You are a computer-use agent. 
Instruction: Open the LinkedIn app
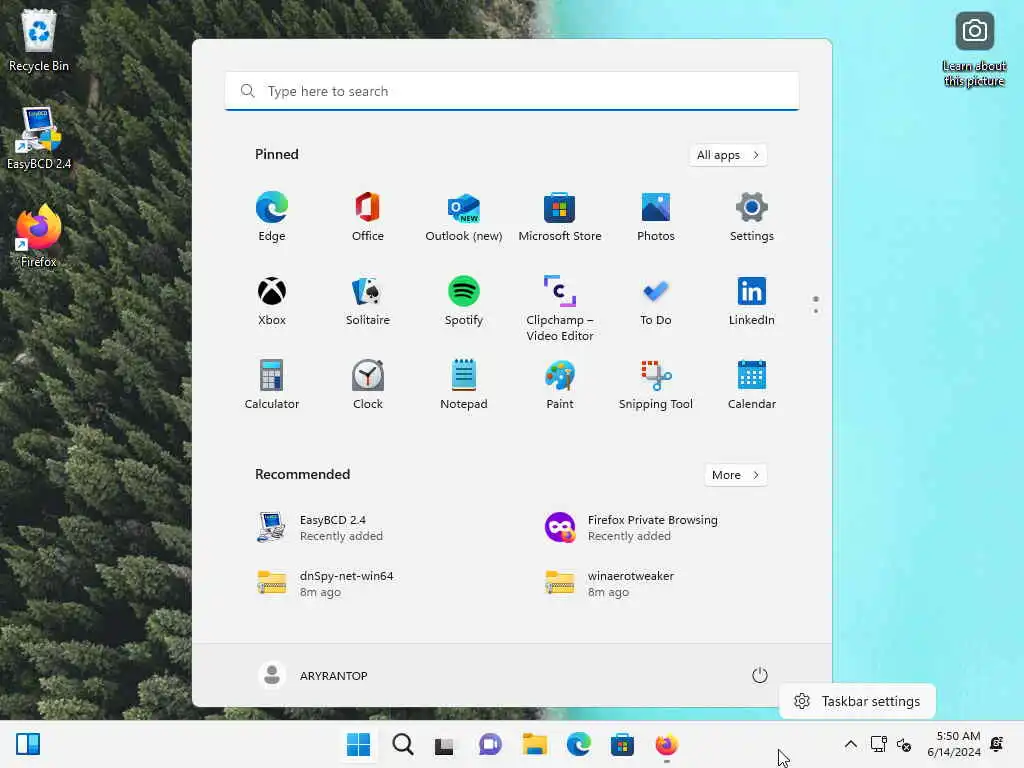(x=752, y=301)
